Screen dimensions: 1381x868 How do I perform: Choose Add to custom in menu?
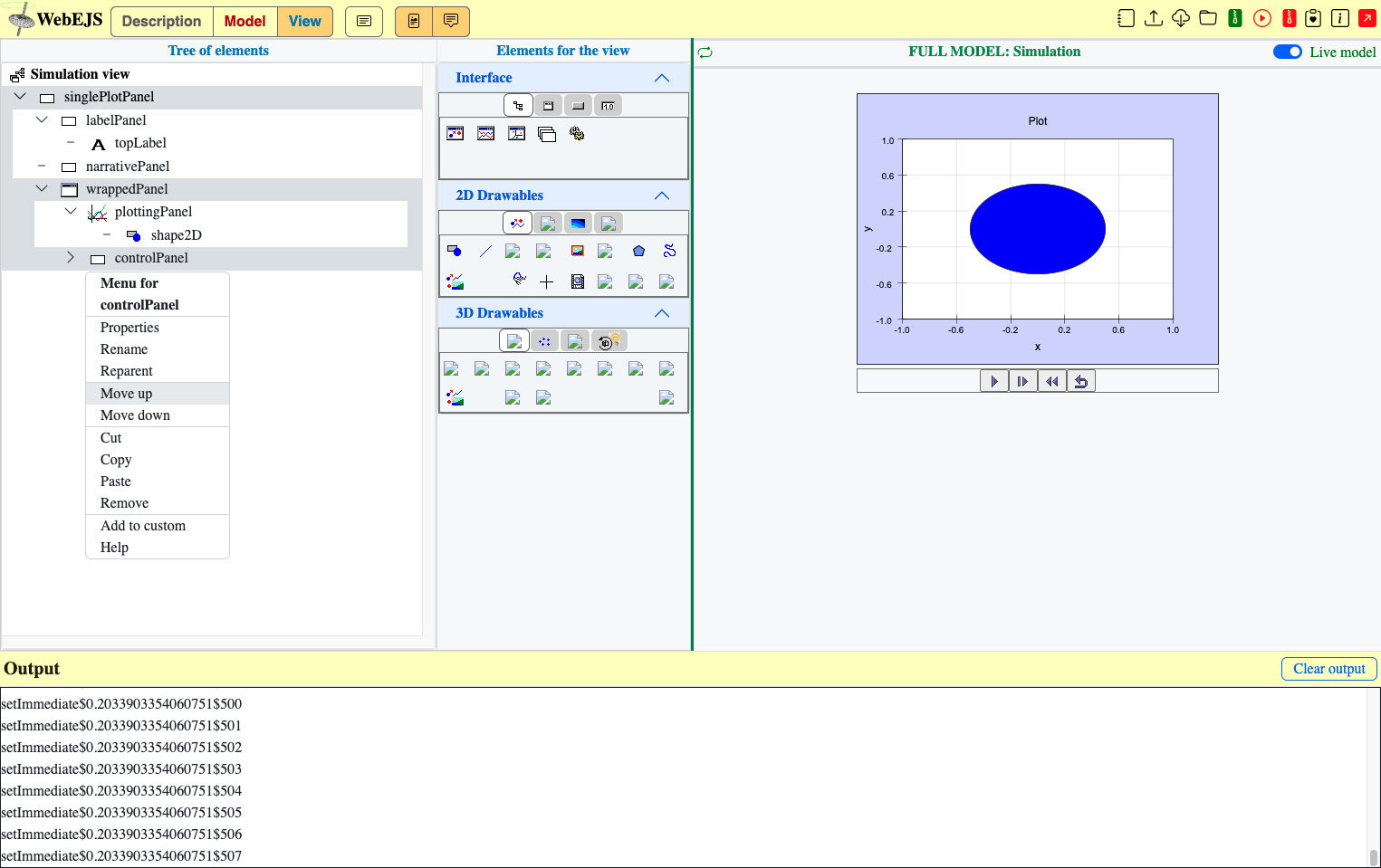pos(158,526)
